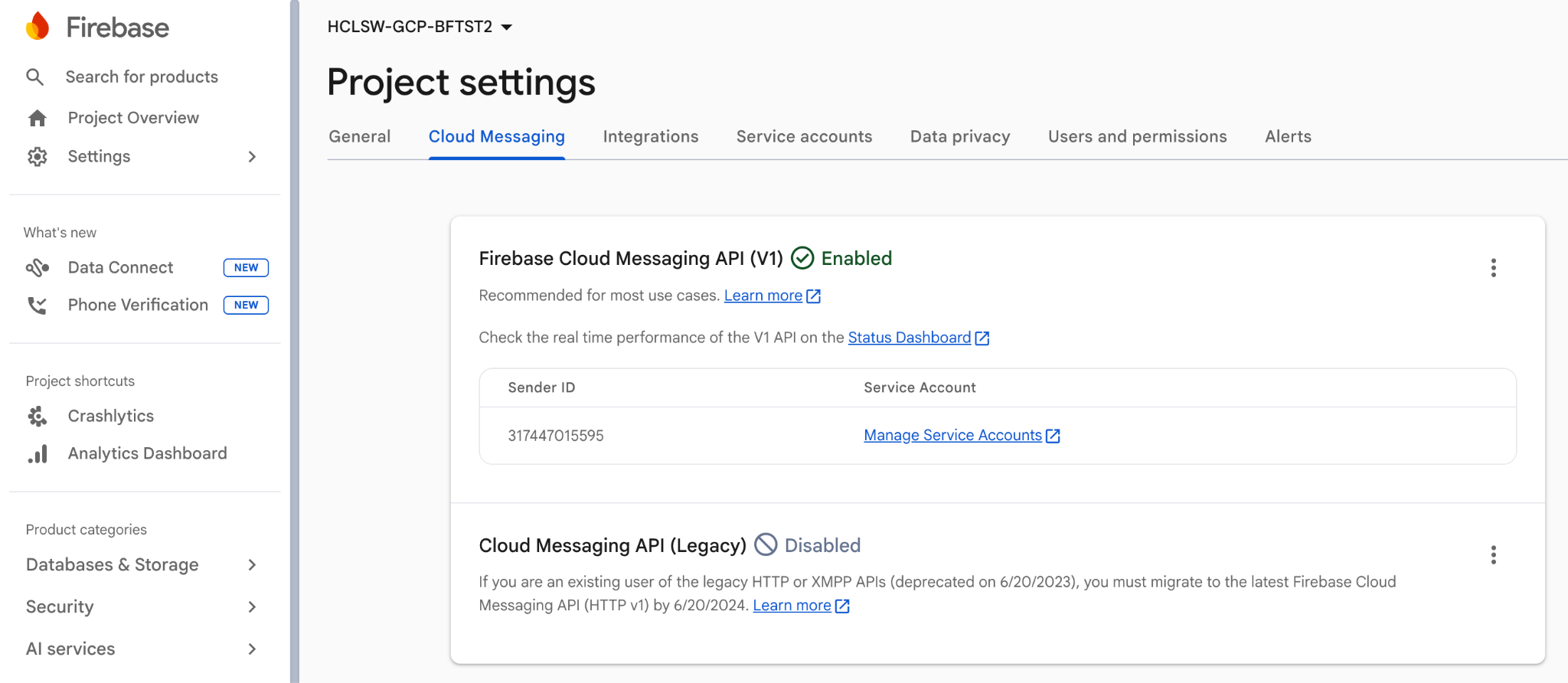Viewport: 1568px width, 683px height.
Task: Click the search magnifier icon
Action: [x=35, y=77]
